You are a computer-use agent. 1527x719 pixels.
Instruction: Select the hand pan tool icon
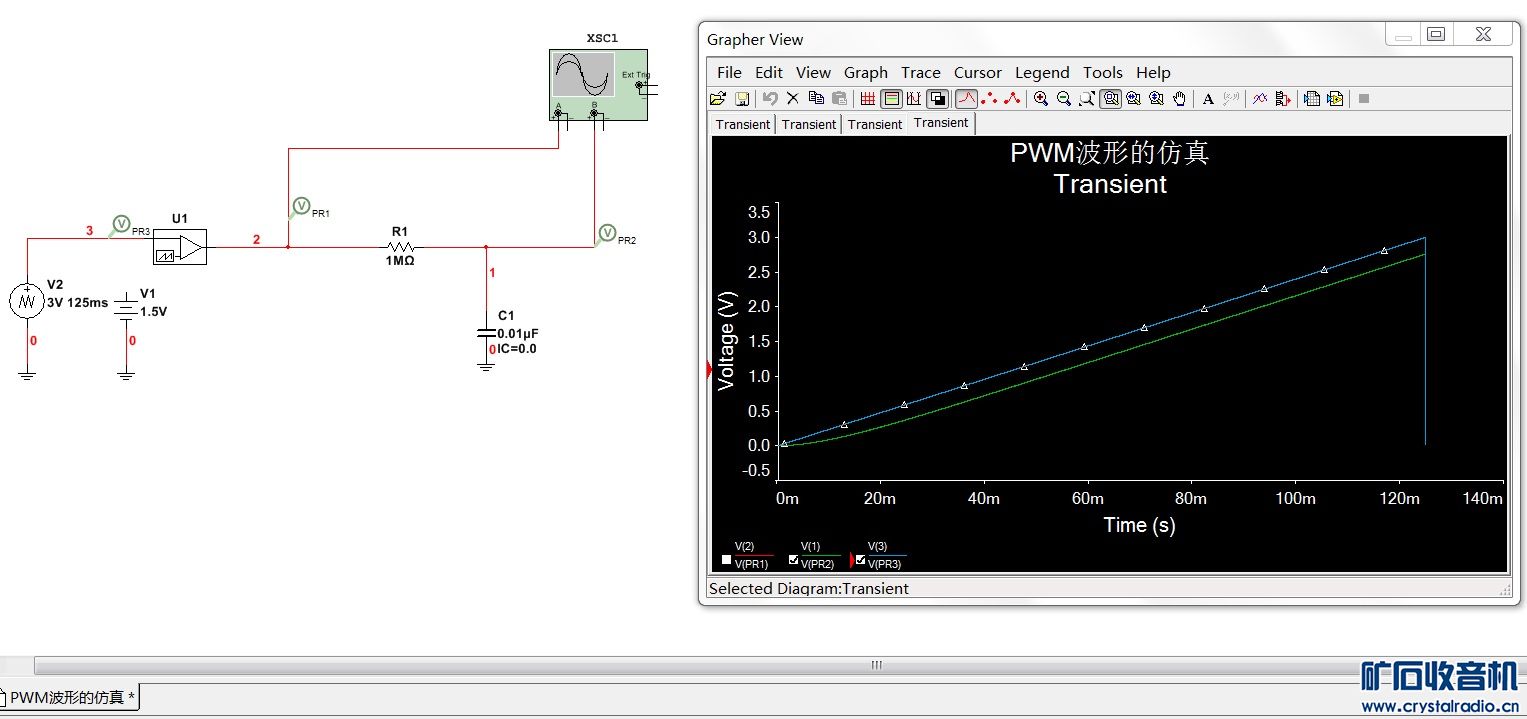coord(1180,98)
